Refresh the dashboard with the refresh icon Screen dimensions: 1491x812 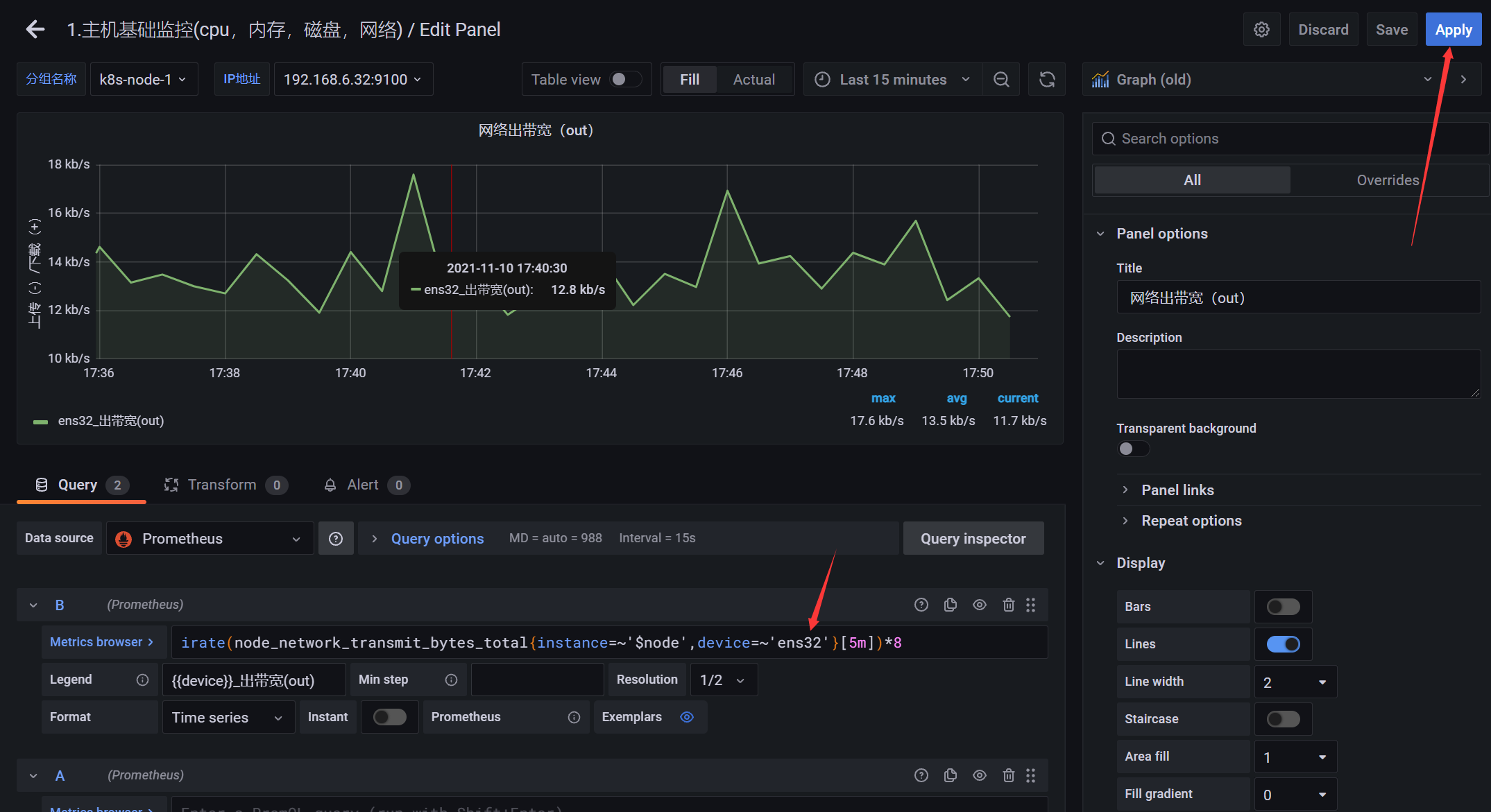(1047, 80)
